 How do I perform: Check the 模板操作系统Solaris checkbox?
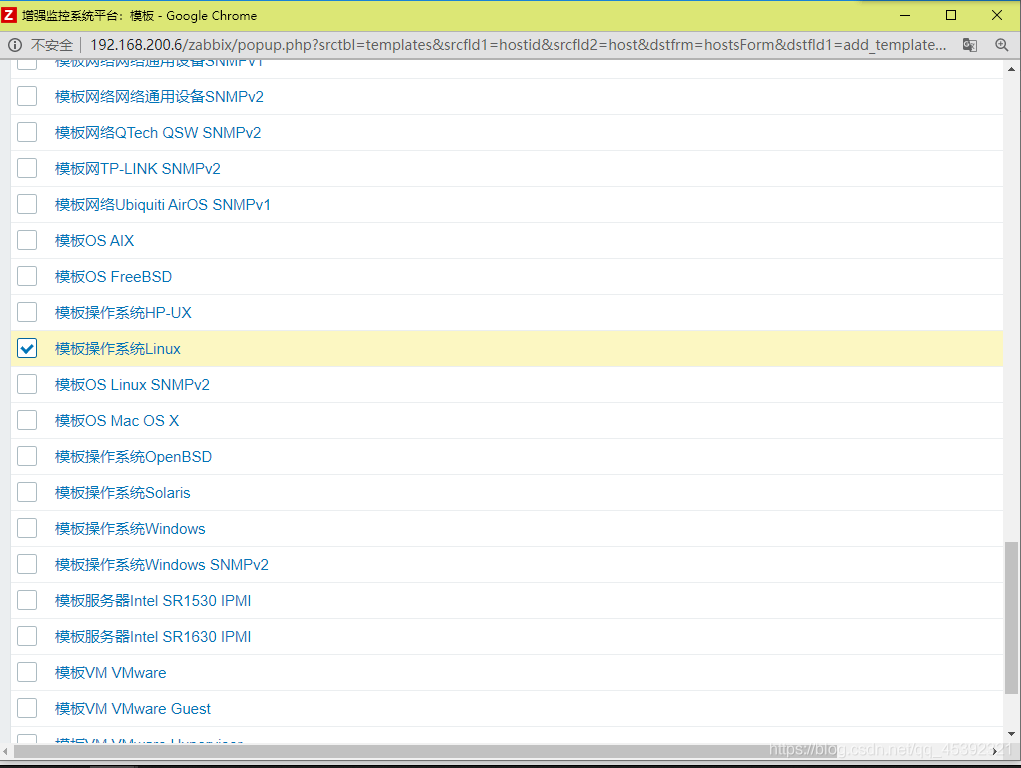[27, 492]
